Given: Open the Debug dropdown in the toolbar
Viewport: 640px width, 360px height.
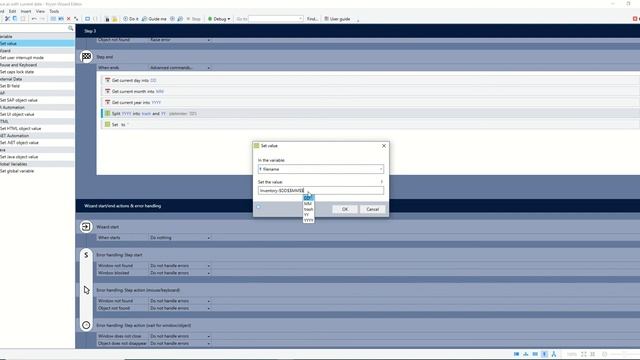Looking at the screenshot, I should tap(219, 19).
